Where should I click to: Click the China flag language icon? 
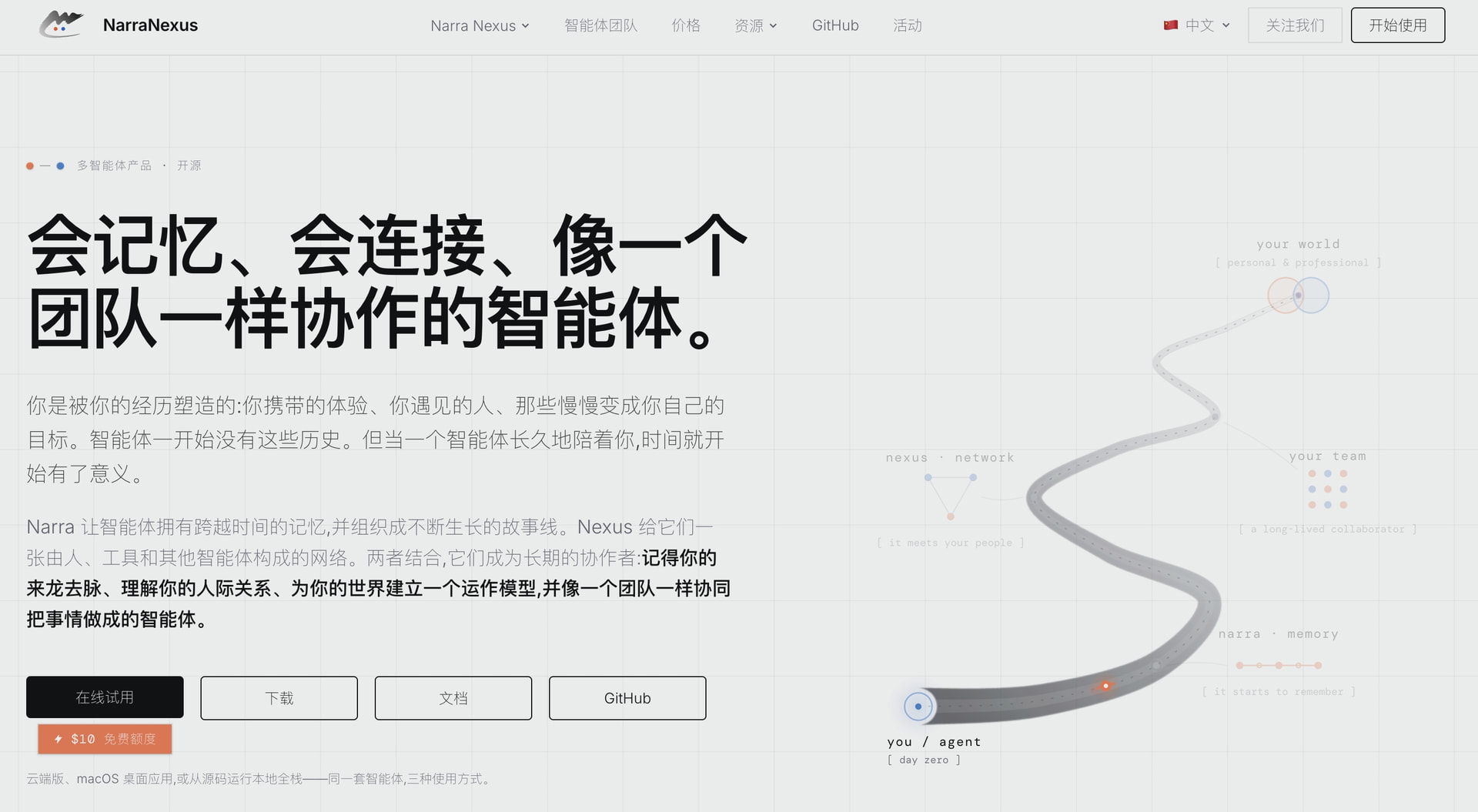tap(1171, 25)
